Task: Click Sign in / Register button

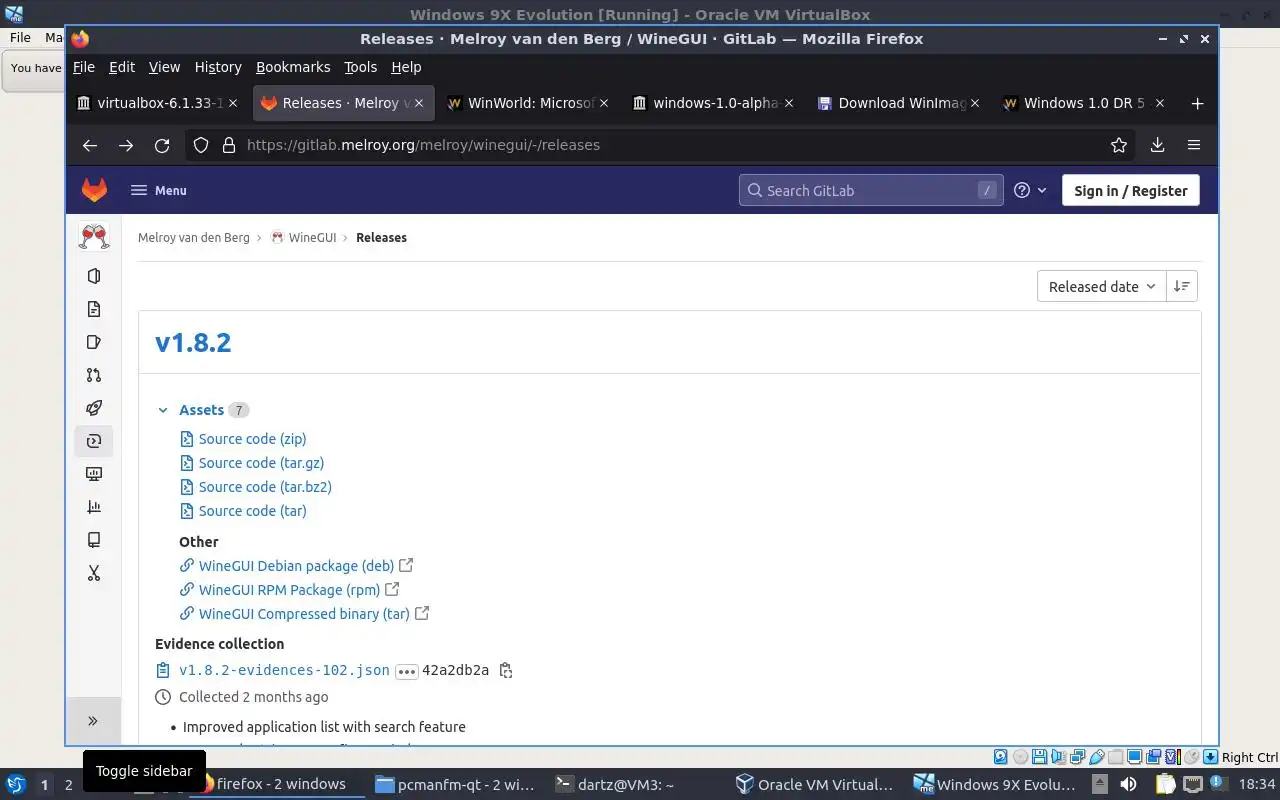Action: point(1131,190)
